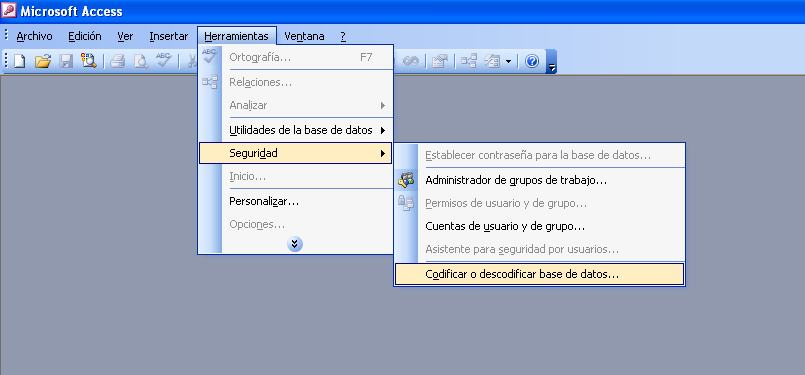805x375 pixels.
Task: Open Toolbar Options at toolbar's right end
Action: (x=551, y=62)
